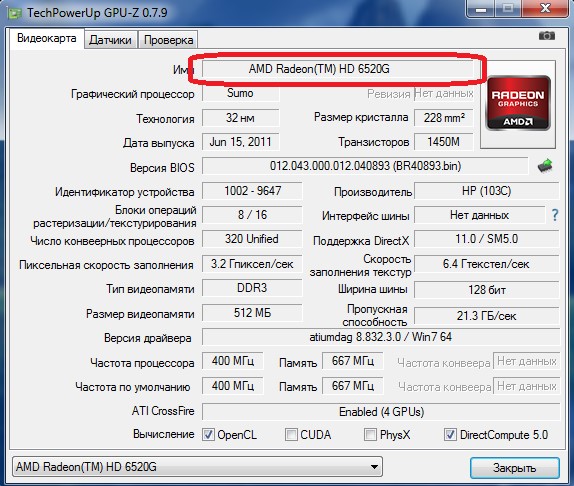Toggle the CUDA checkbox
The height and width of the screenshot is (486, 574).
291,435
